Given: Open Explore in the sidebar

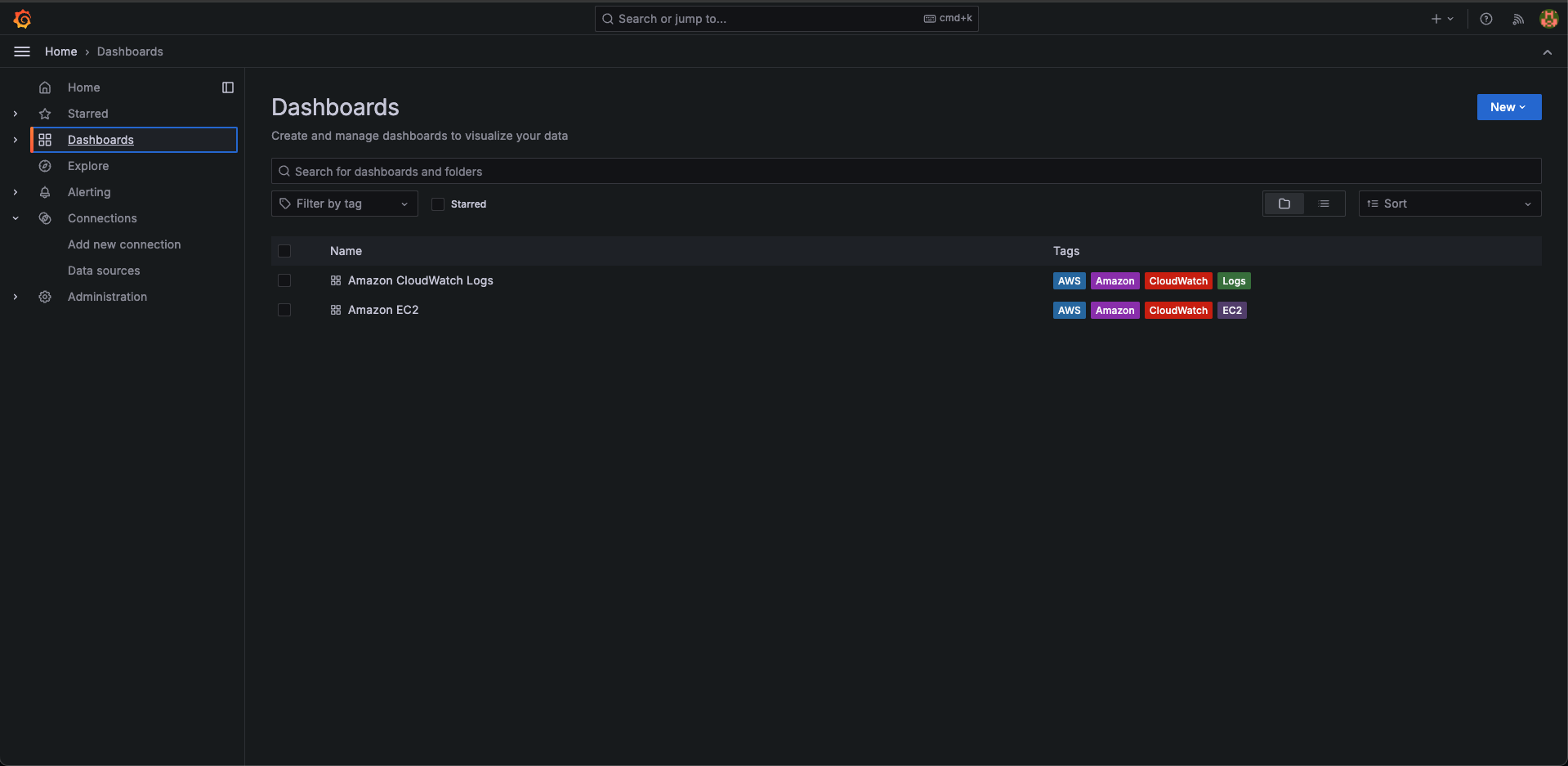Looking at the screenshot, I should pos(88,166).
